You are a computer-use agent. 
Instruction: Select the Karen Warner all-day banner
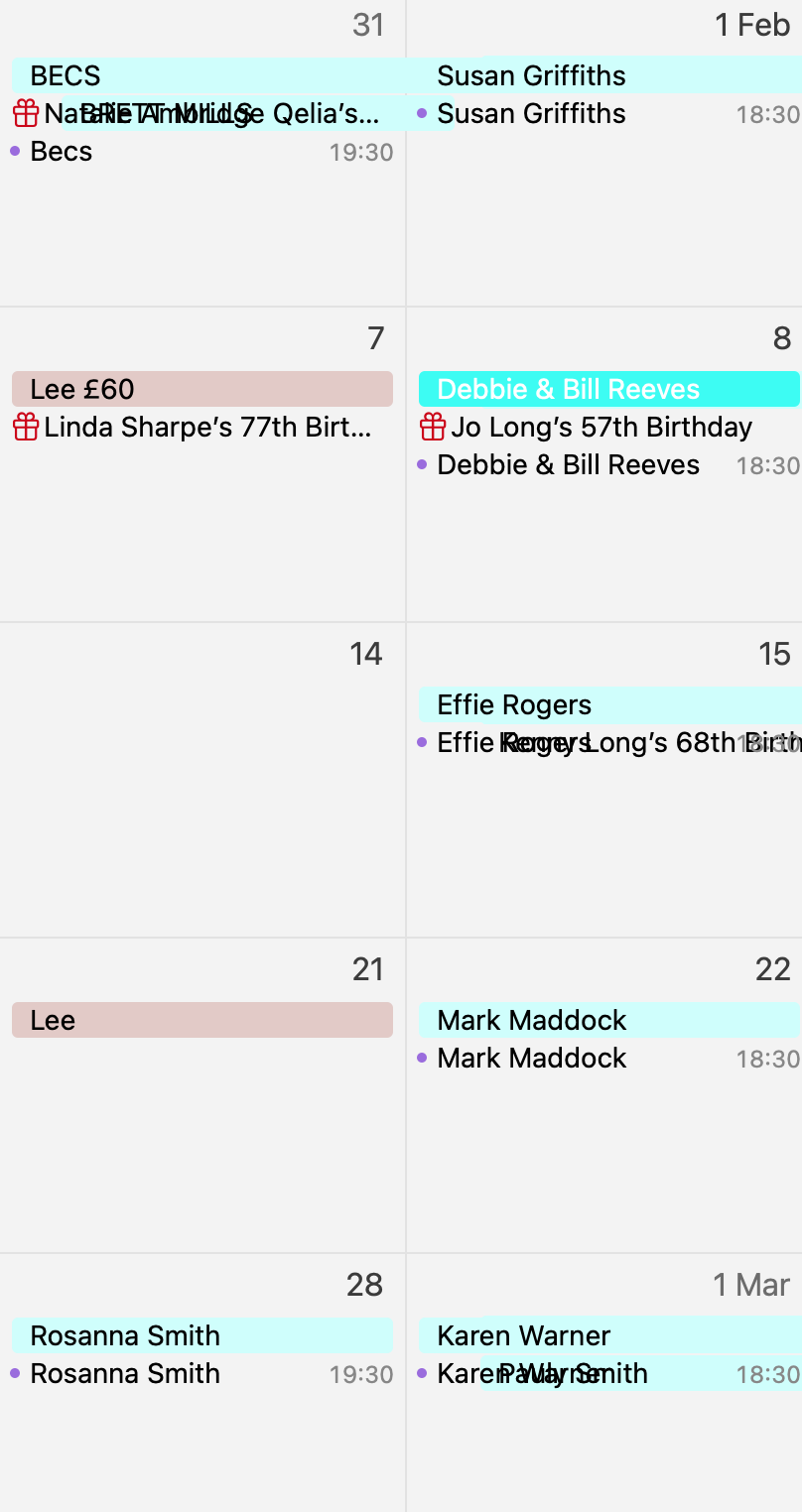tap(607, 1335)
